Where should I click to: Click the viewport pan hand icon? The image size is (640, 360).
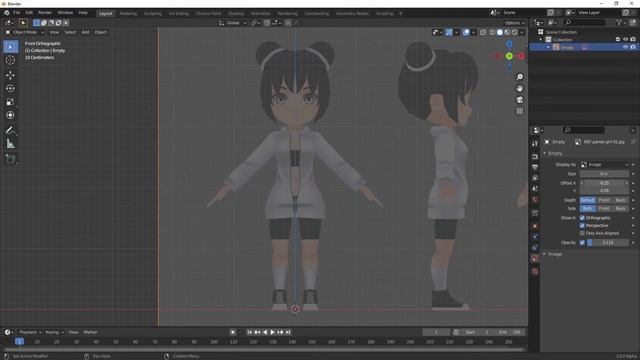(x=520, y=89)
